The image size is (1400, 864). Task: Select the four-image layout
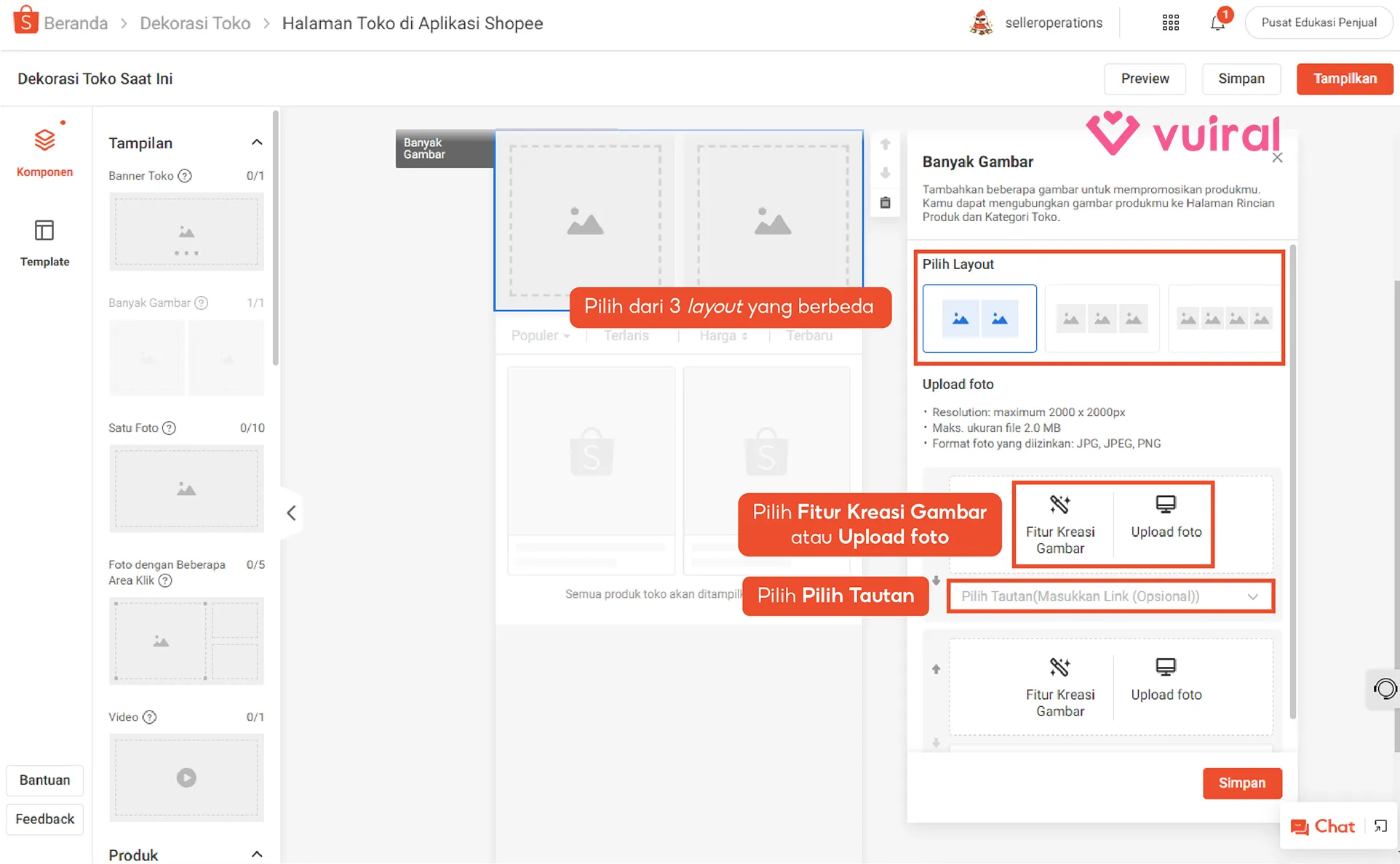click(x=1224, y=319)
